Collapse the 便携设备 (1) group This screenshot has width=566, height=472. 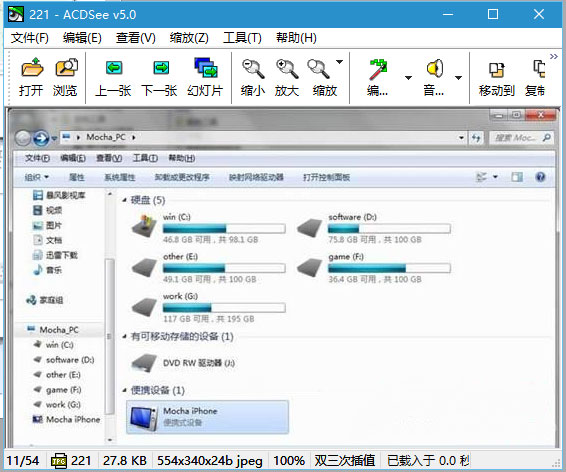click(124, 390)
